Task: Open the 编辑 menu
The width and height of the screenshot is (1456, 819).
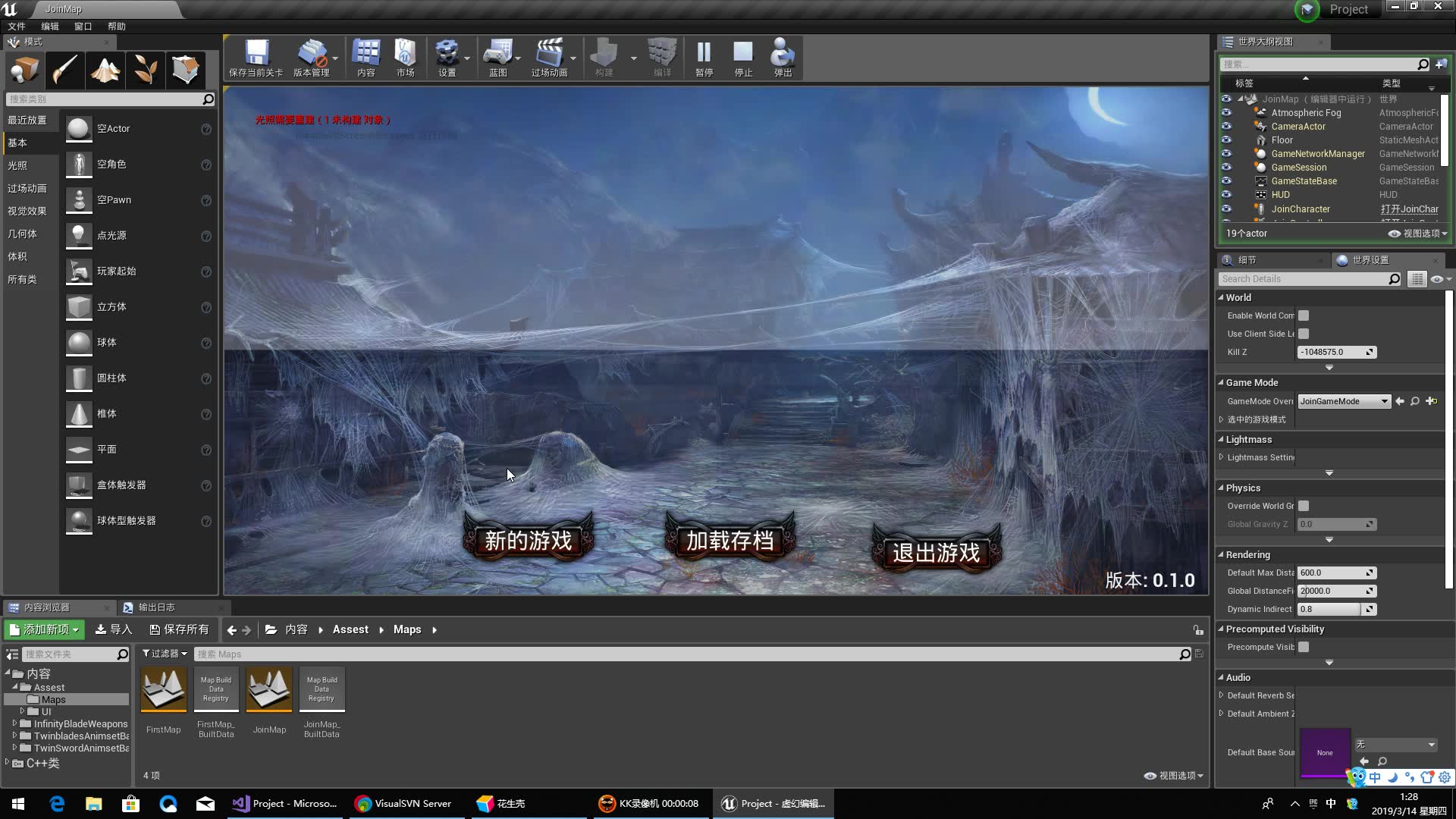Action: [x=49, y=26]
